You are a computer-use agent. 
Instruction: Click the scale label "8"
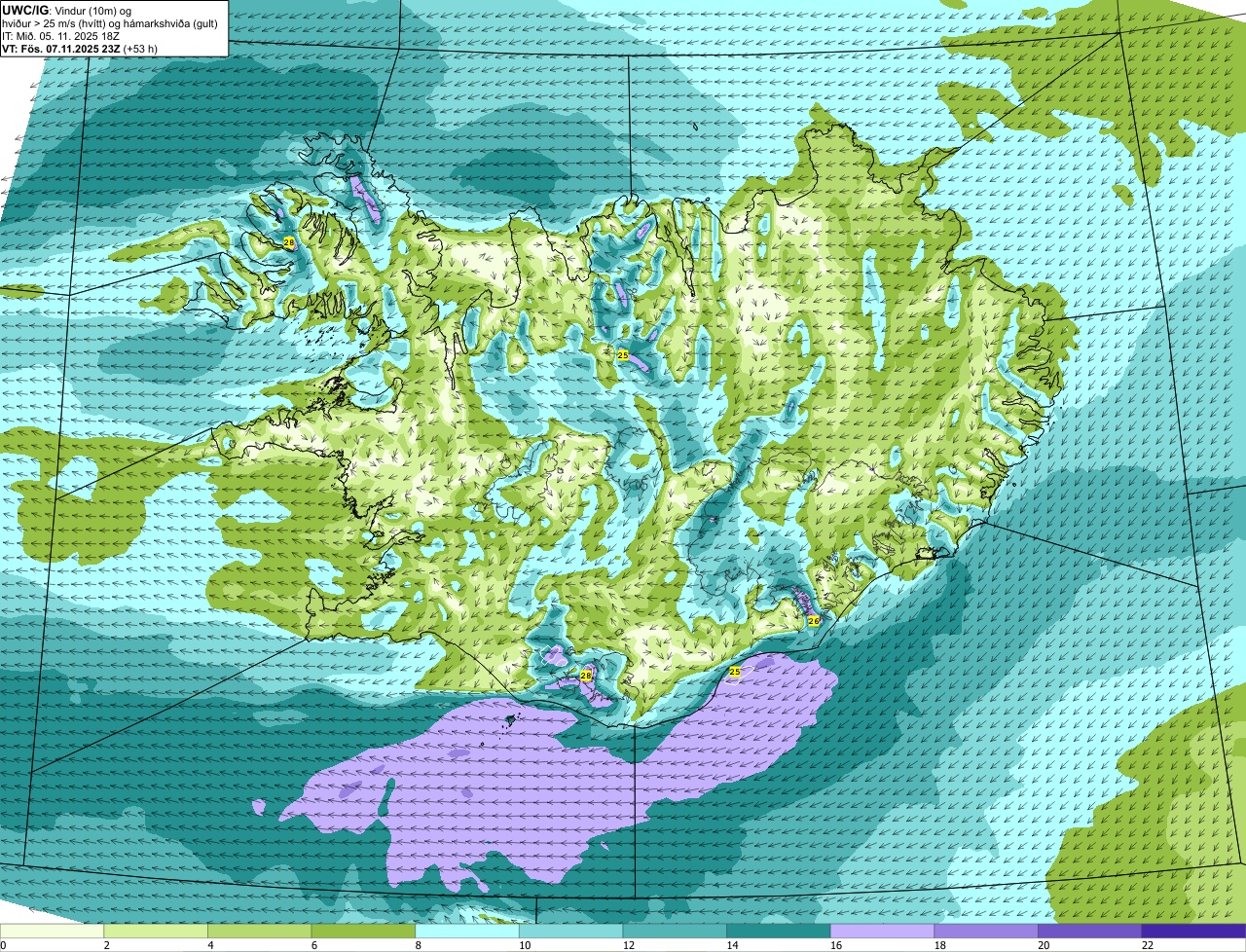(418, 945)
